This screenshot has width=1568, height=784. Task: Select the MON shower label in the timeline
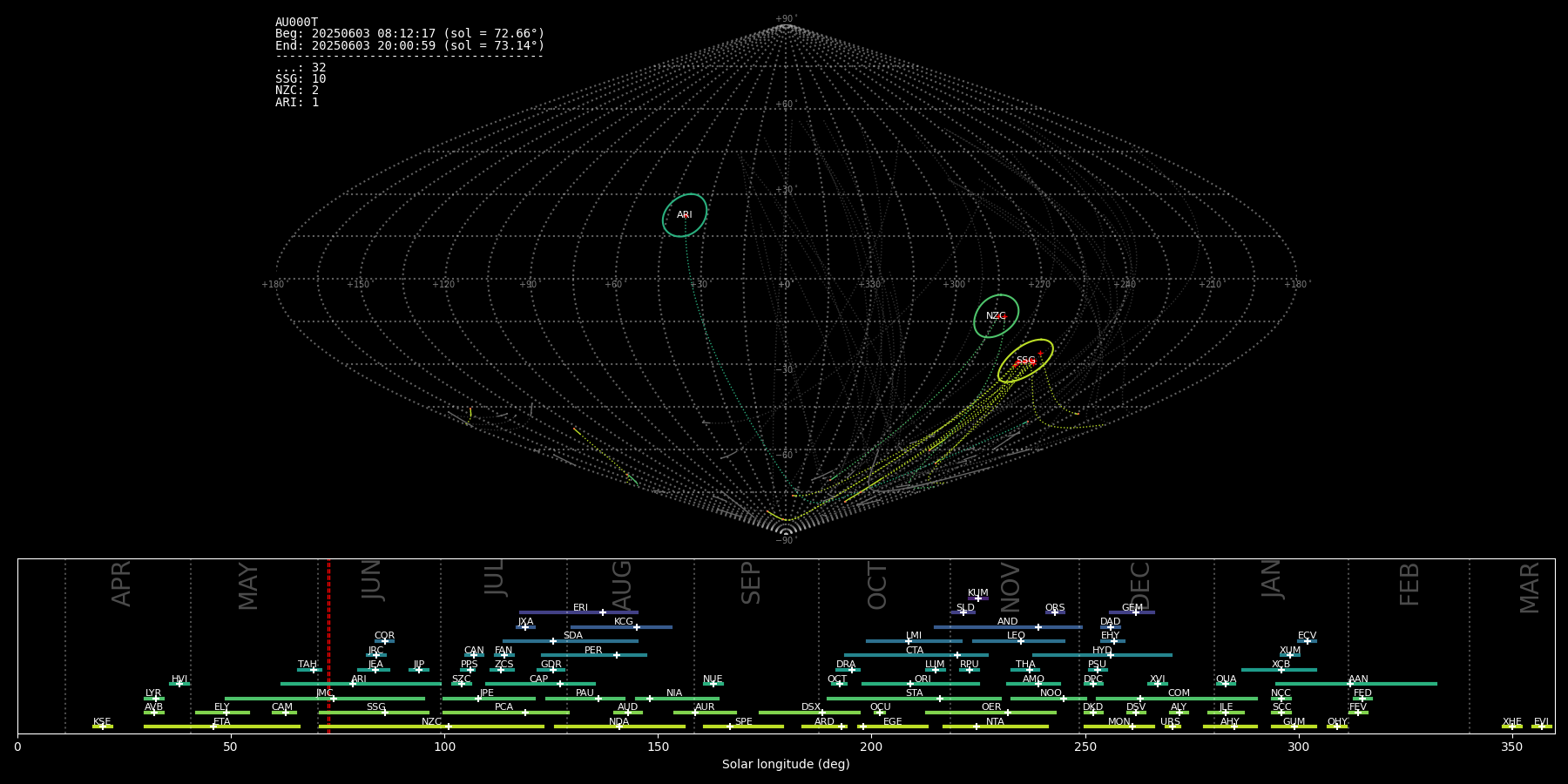1119,722
